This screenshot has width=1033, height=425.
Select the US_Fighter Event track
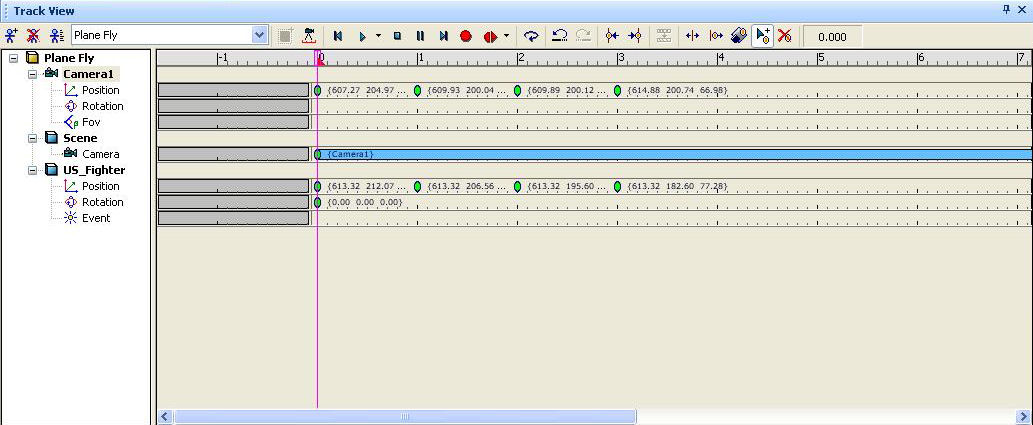click(96, 218)
